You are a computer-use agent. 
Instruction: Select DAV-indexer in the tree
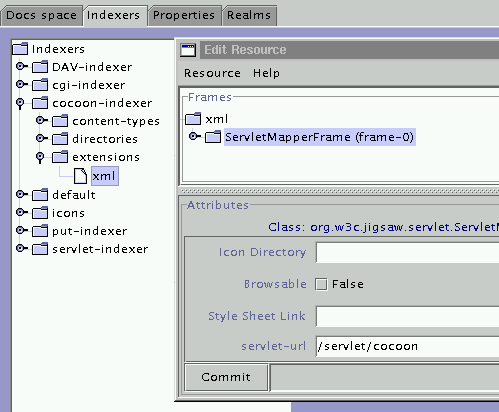point(92,67)
